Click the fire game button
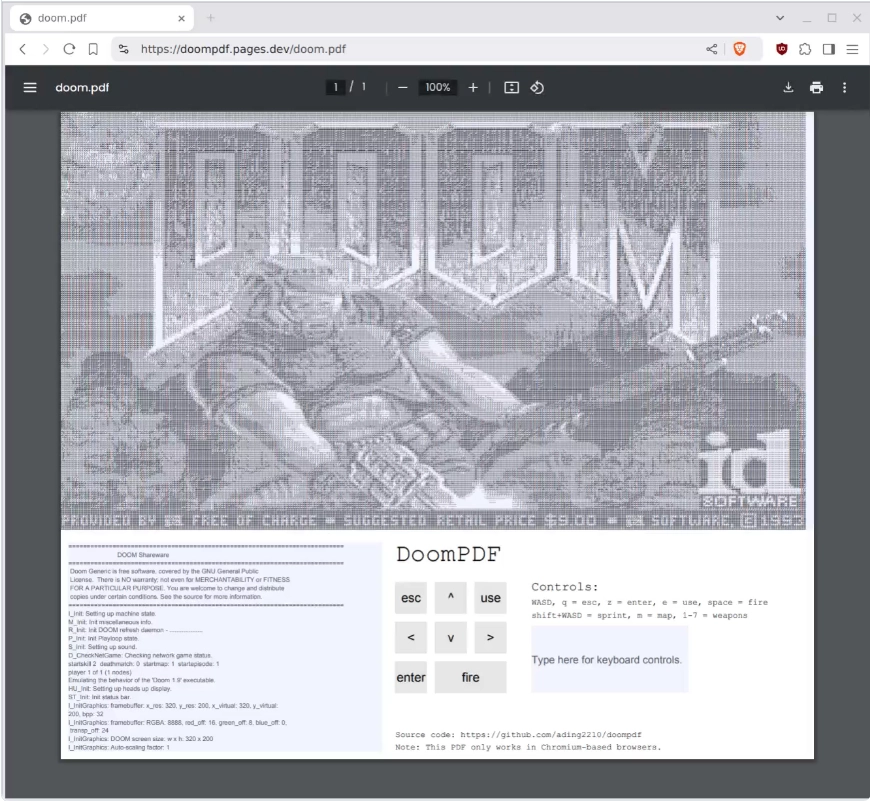Screen dimensions: 870x801 (x=471, y=677)
